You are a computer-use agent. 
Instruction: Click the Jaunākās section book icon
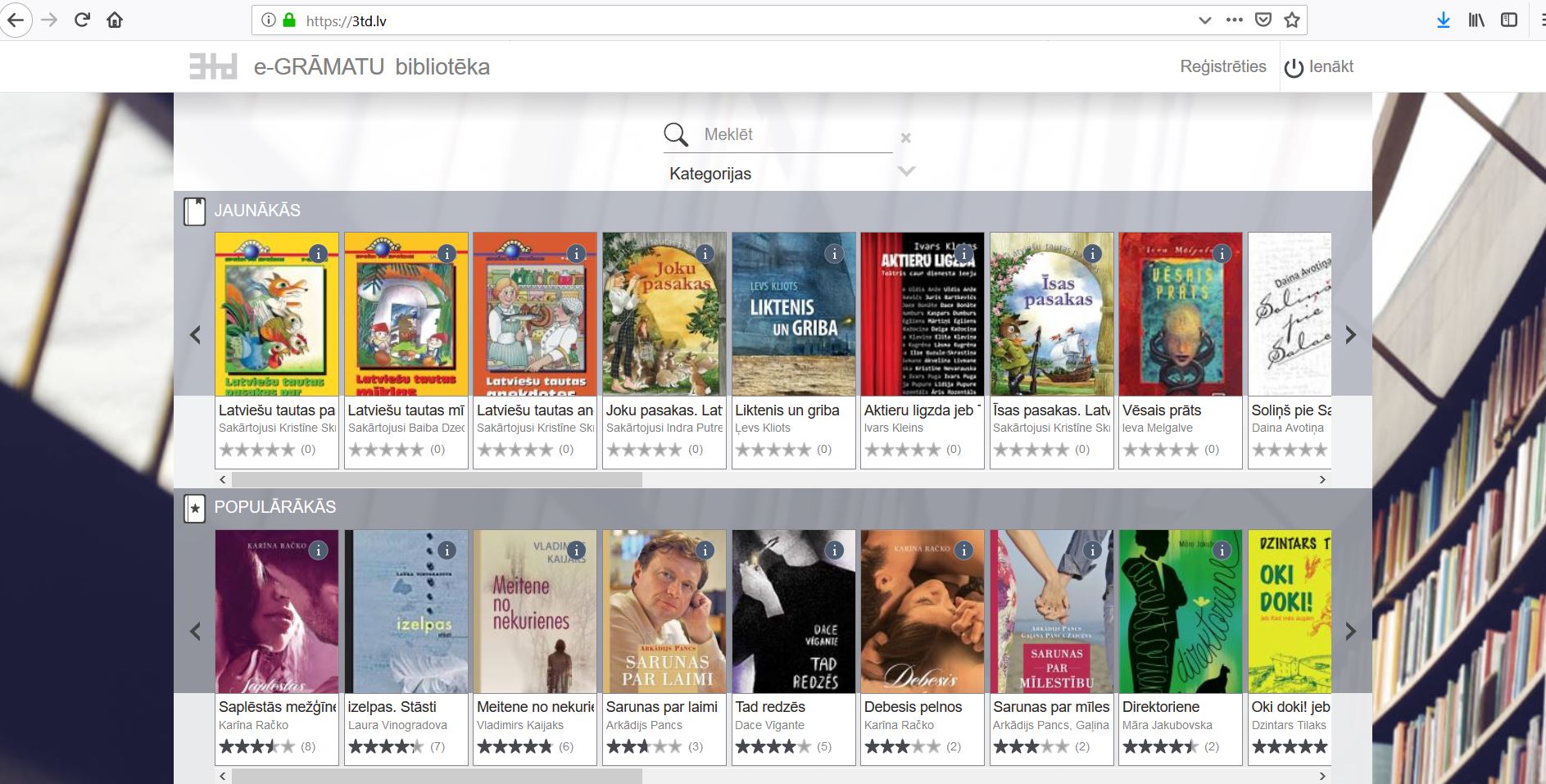(x=194, y=211)
